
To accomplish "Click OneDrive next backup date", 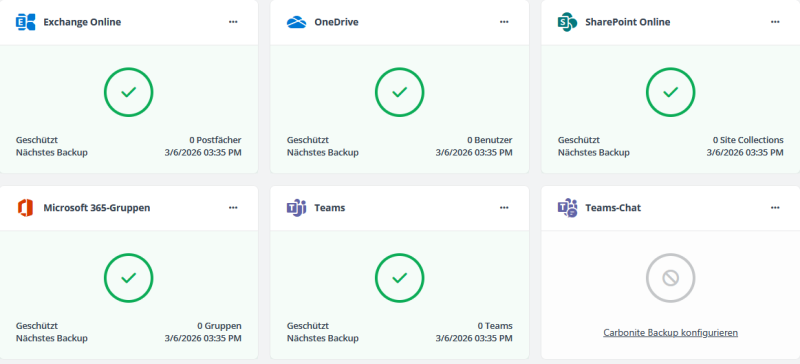I will [474, 153].
